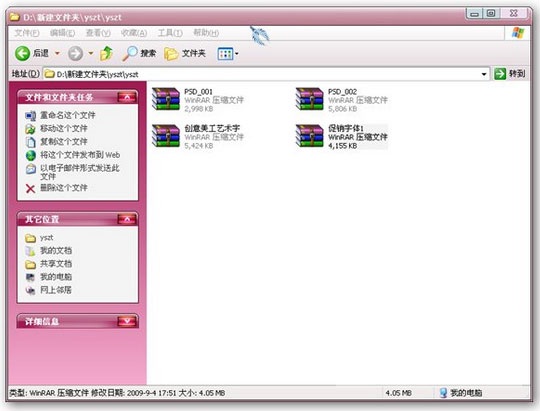Click 复制这个文件 link
Screen dimensions: 540x411
[x=64, y=142]
